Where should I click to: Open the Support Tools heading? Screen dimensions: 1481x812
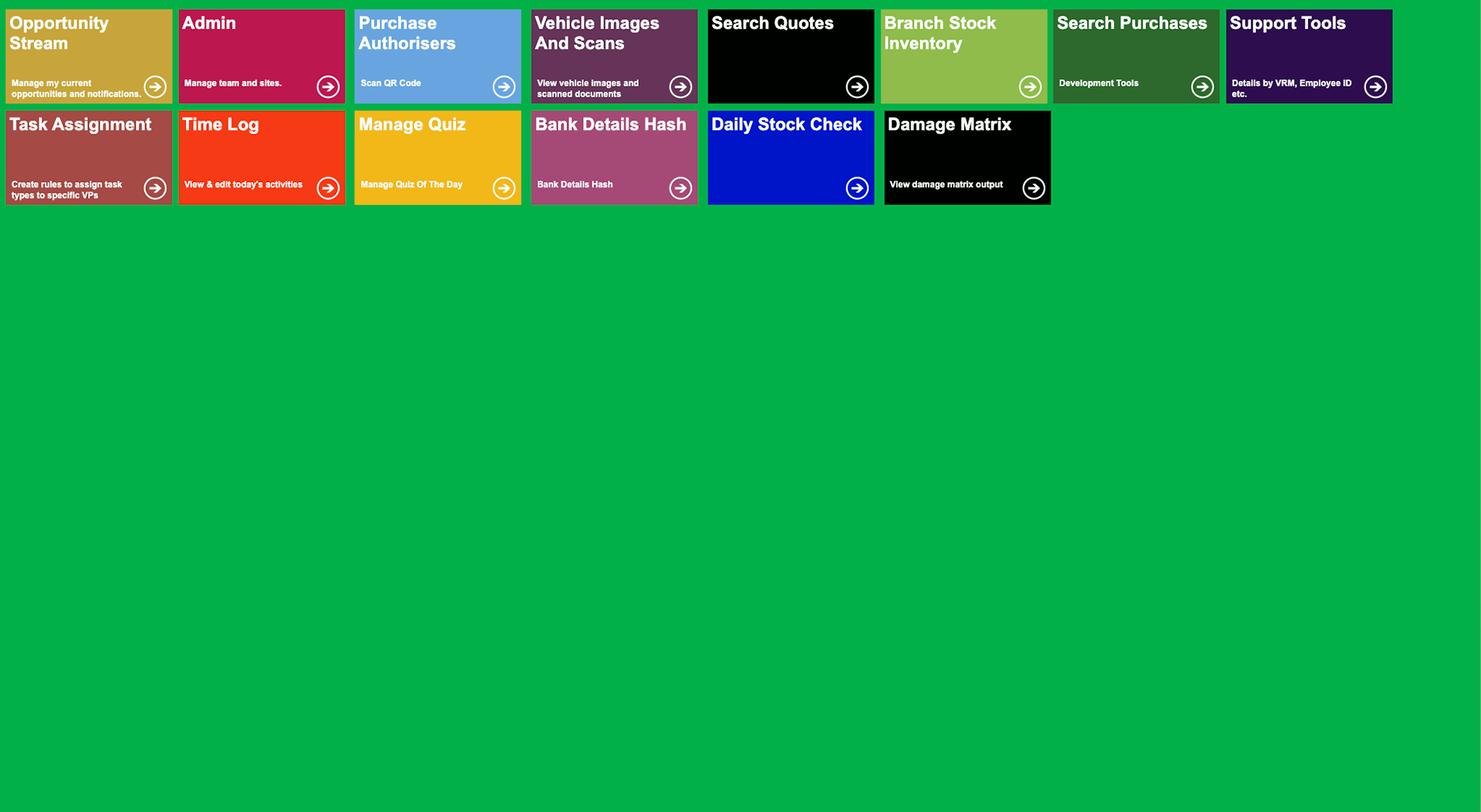1287,23
